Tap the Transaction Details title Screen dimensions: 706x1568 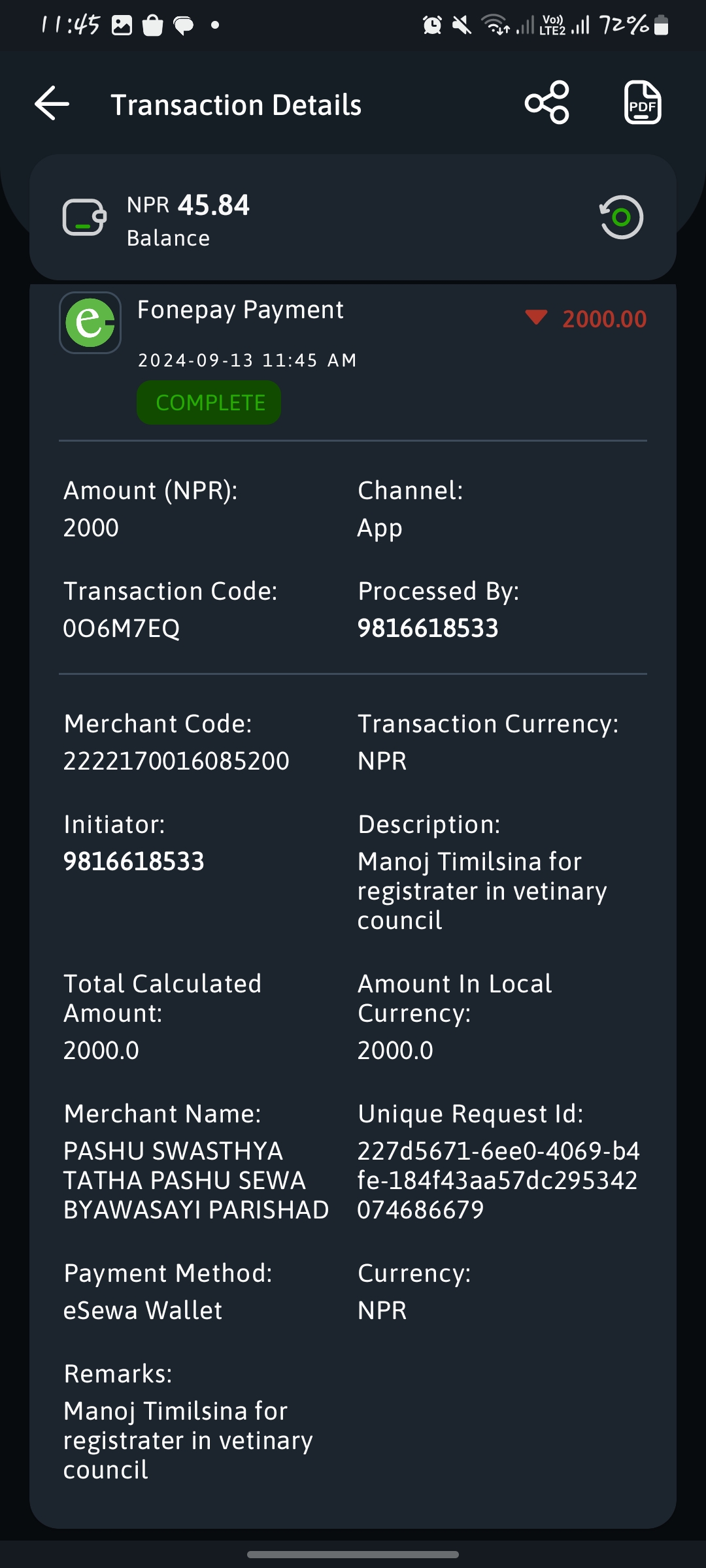[x=236, y=105]
